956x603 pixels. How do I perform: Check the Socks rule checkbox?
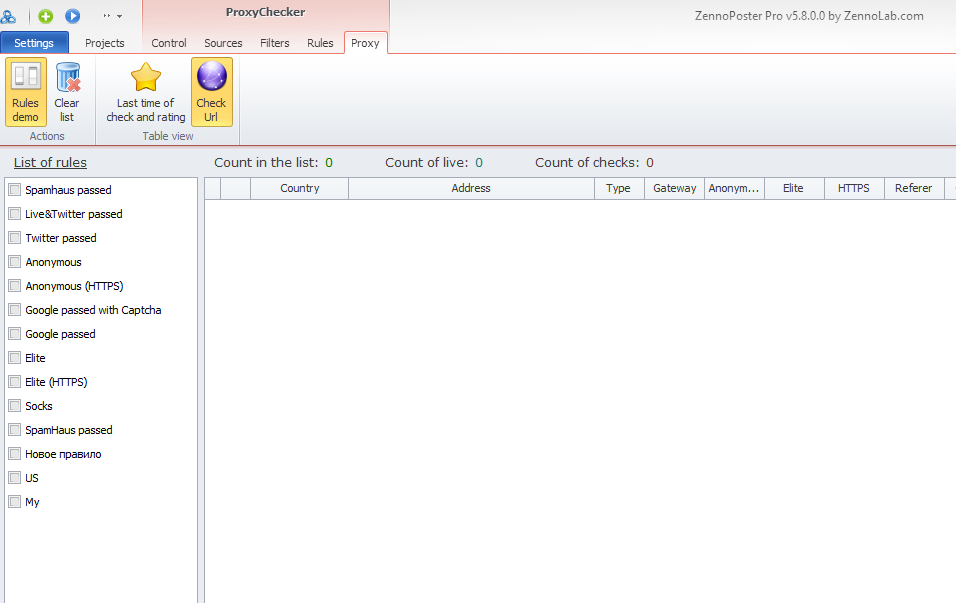click(x=15, y=405)
